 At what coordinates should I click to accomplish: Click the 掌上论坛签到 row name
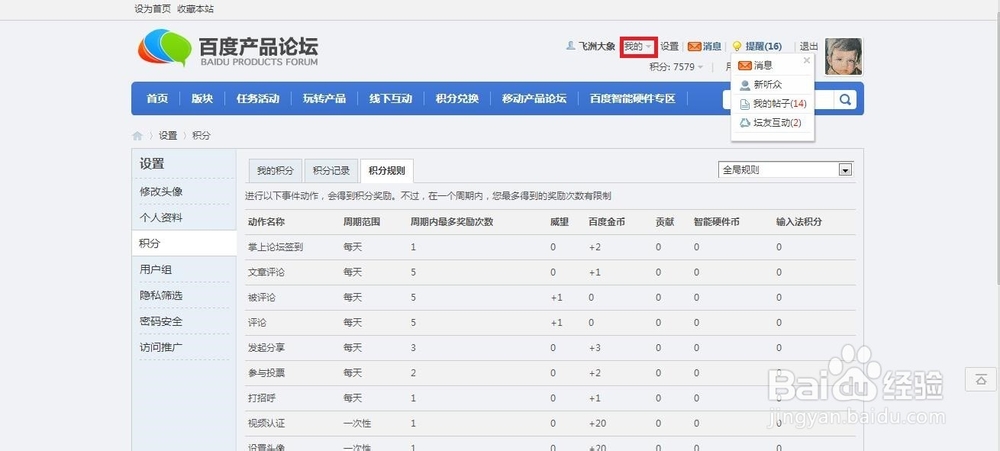click(x=275, y=248)
